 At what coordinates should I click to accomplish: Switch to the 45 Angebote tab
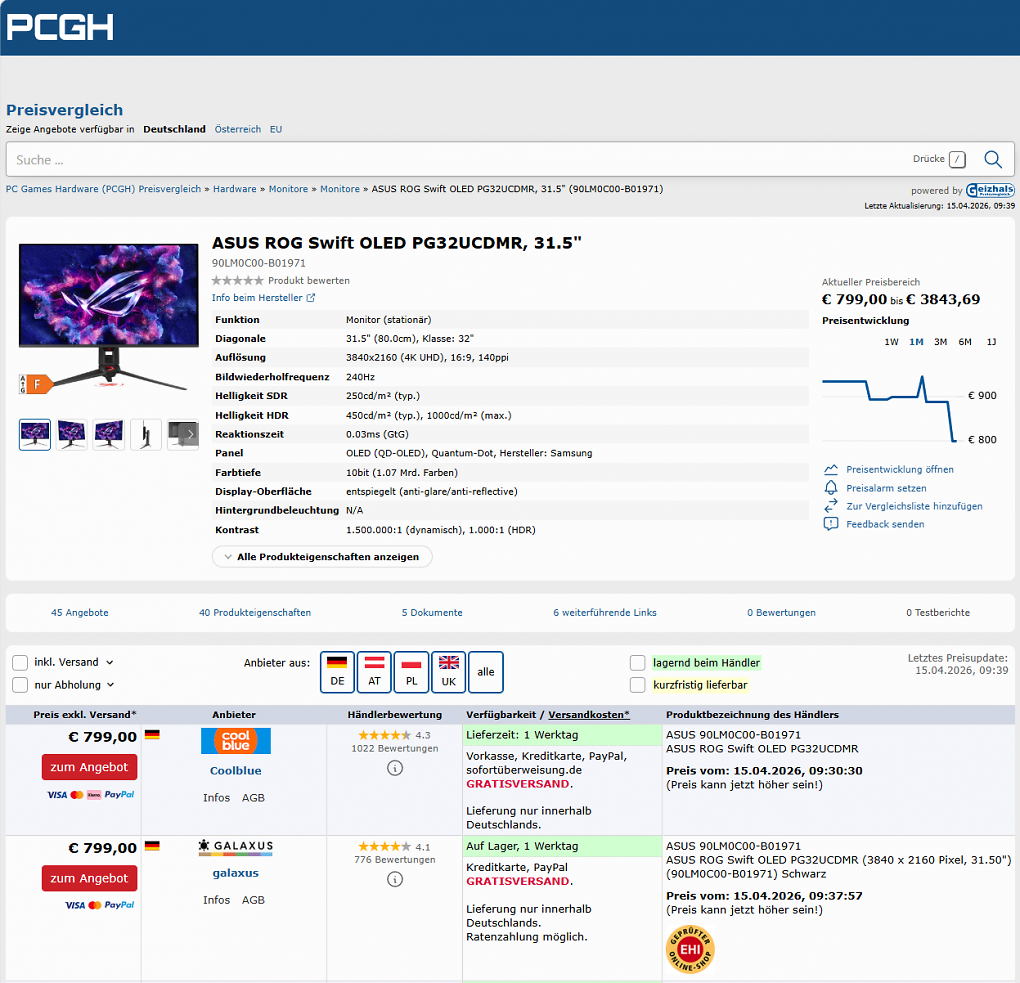click(x=80, y=613)
